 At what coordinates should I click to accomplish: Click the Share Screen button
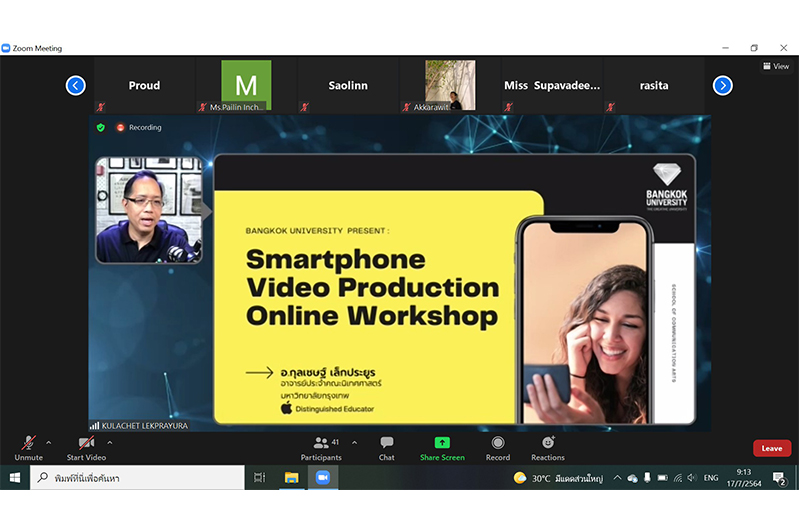click(442, 448)
